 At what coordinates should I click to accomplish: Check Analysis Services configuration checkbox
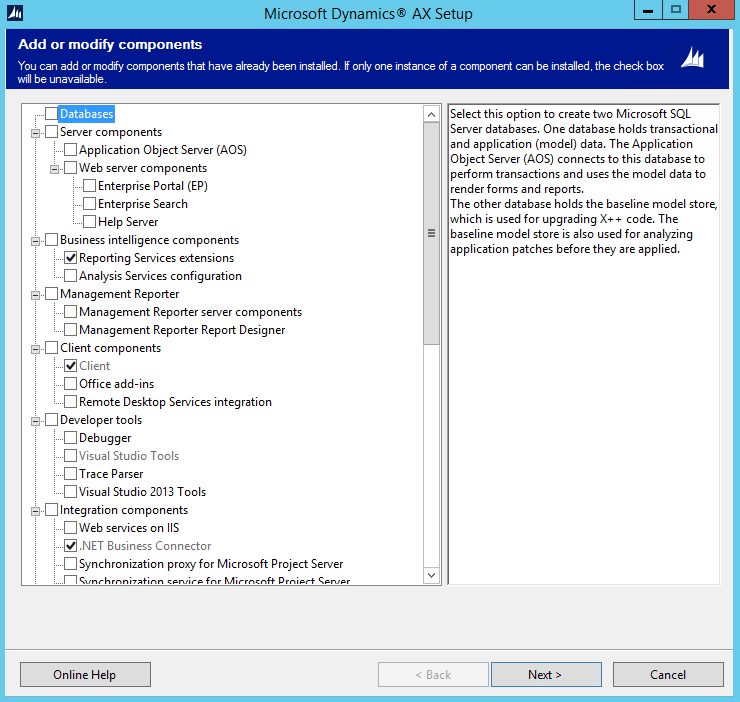point(70,275)
